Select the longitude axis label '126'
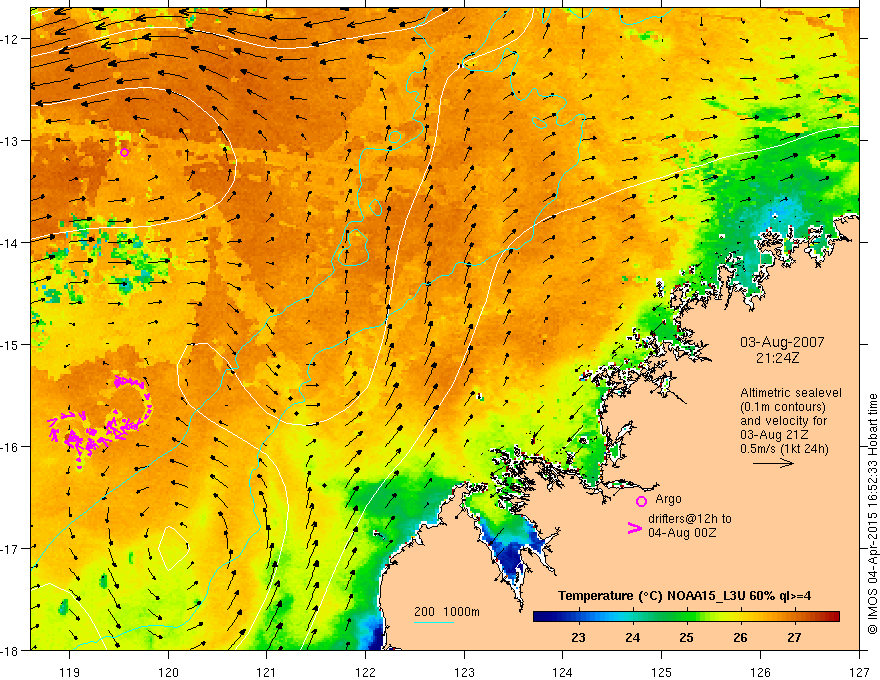This screenshot has height=680, width=880. (x=760, y=672)
